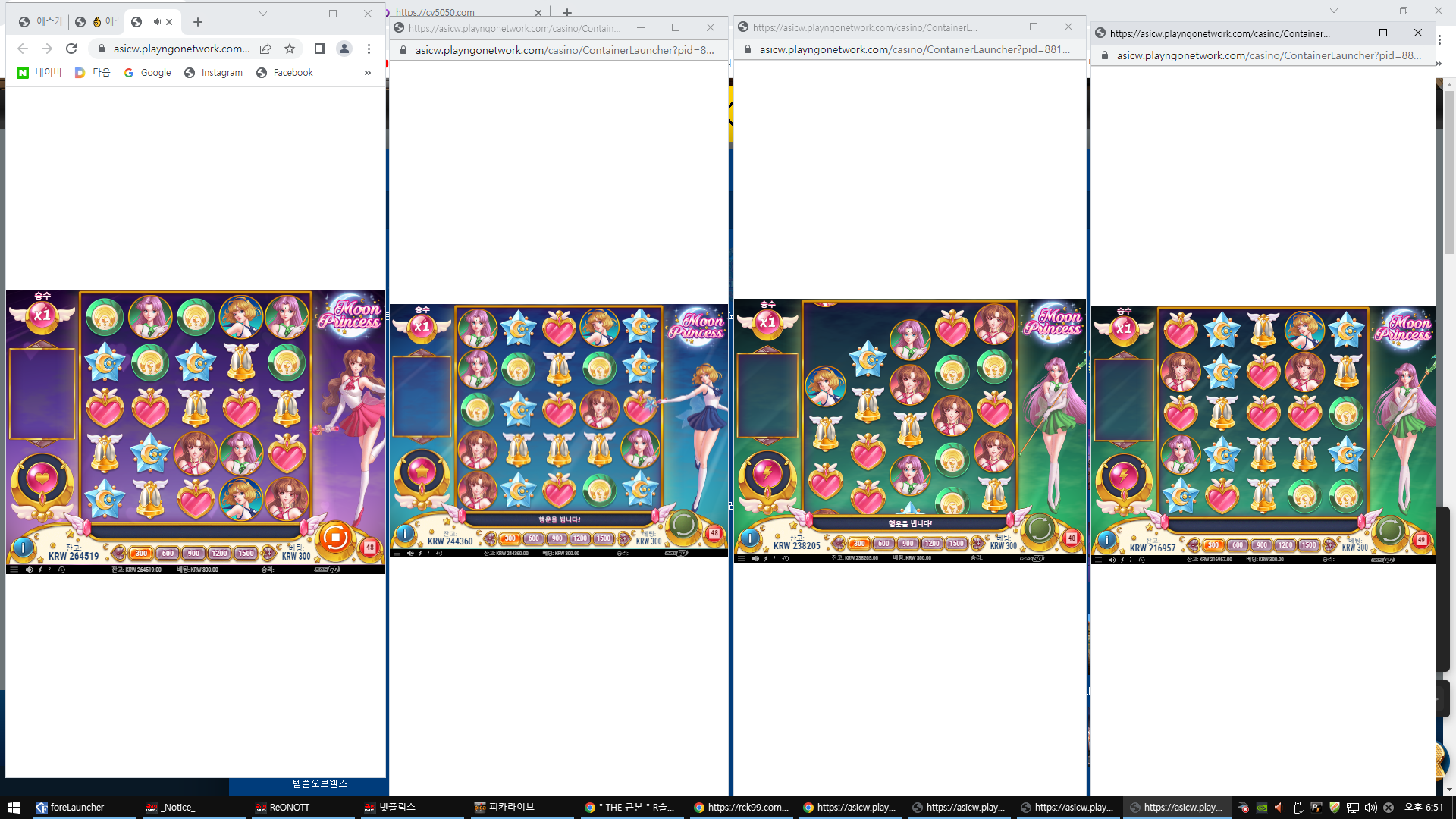Open the Facebook bookmark
This screenshot has height=819, width=1456.
284,73
